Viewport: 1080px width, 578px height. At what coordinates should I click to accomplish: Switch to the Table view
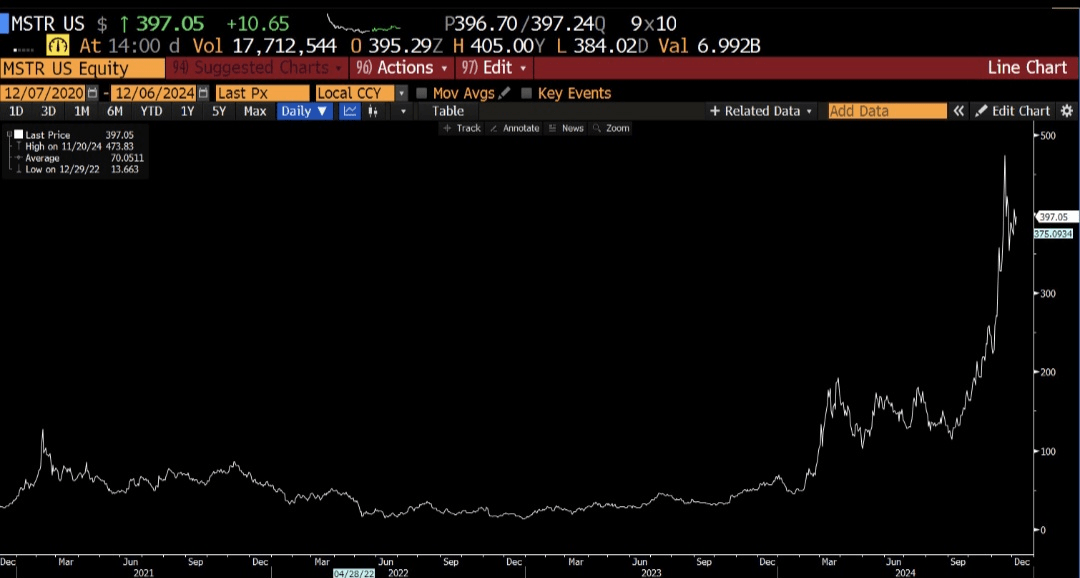448,111
